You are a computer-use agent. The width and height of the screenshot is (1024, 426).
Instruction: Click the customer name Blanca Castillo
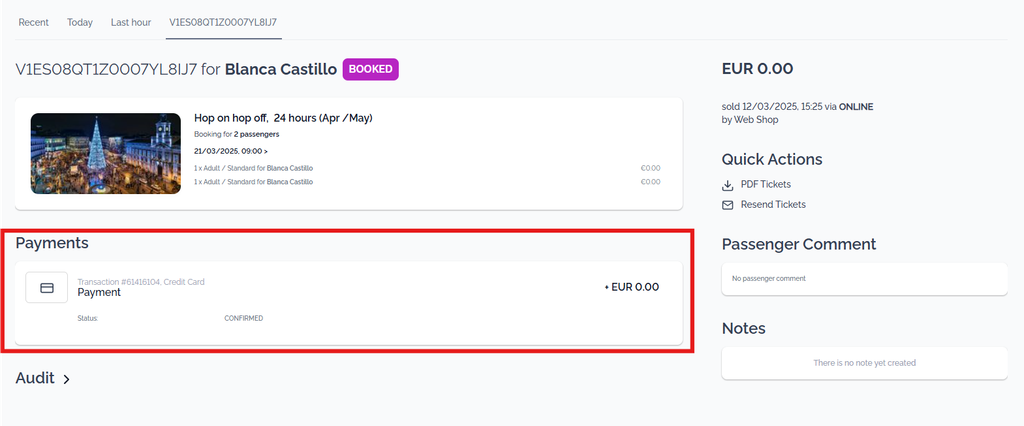[281, 69]
